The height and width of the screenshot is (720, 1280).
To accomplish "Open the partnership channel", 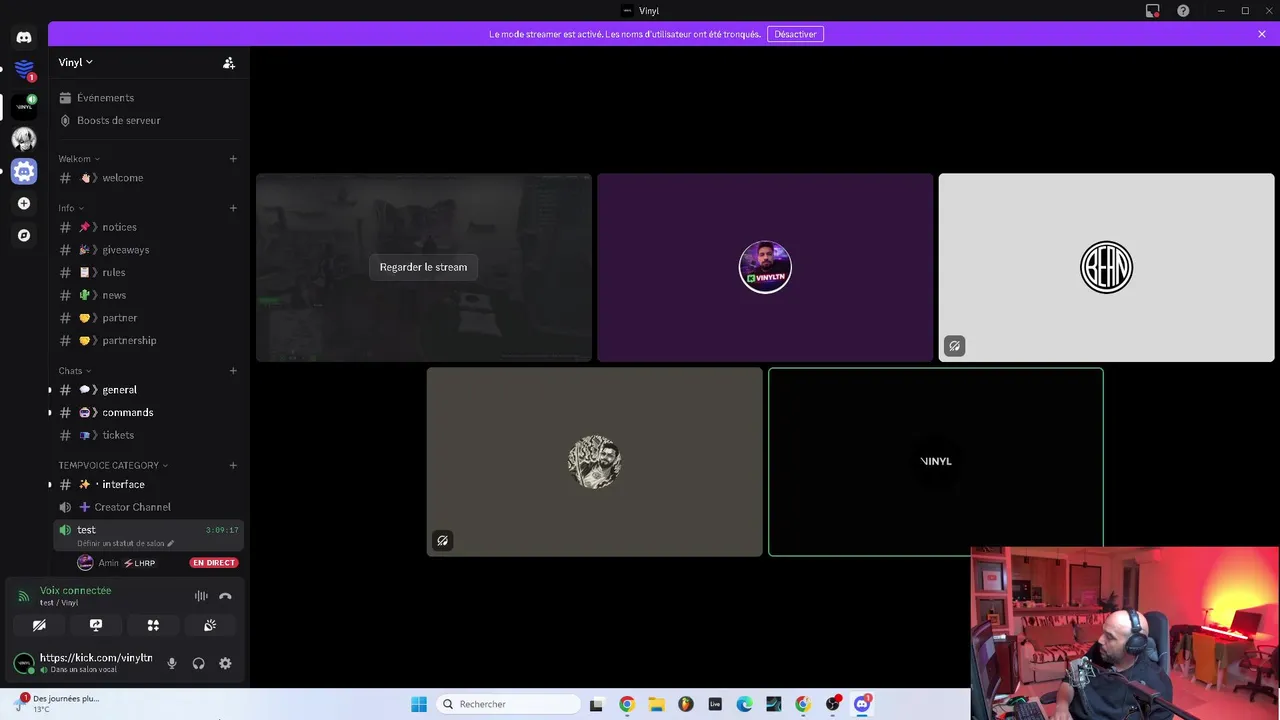I will 148,341.
